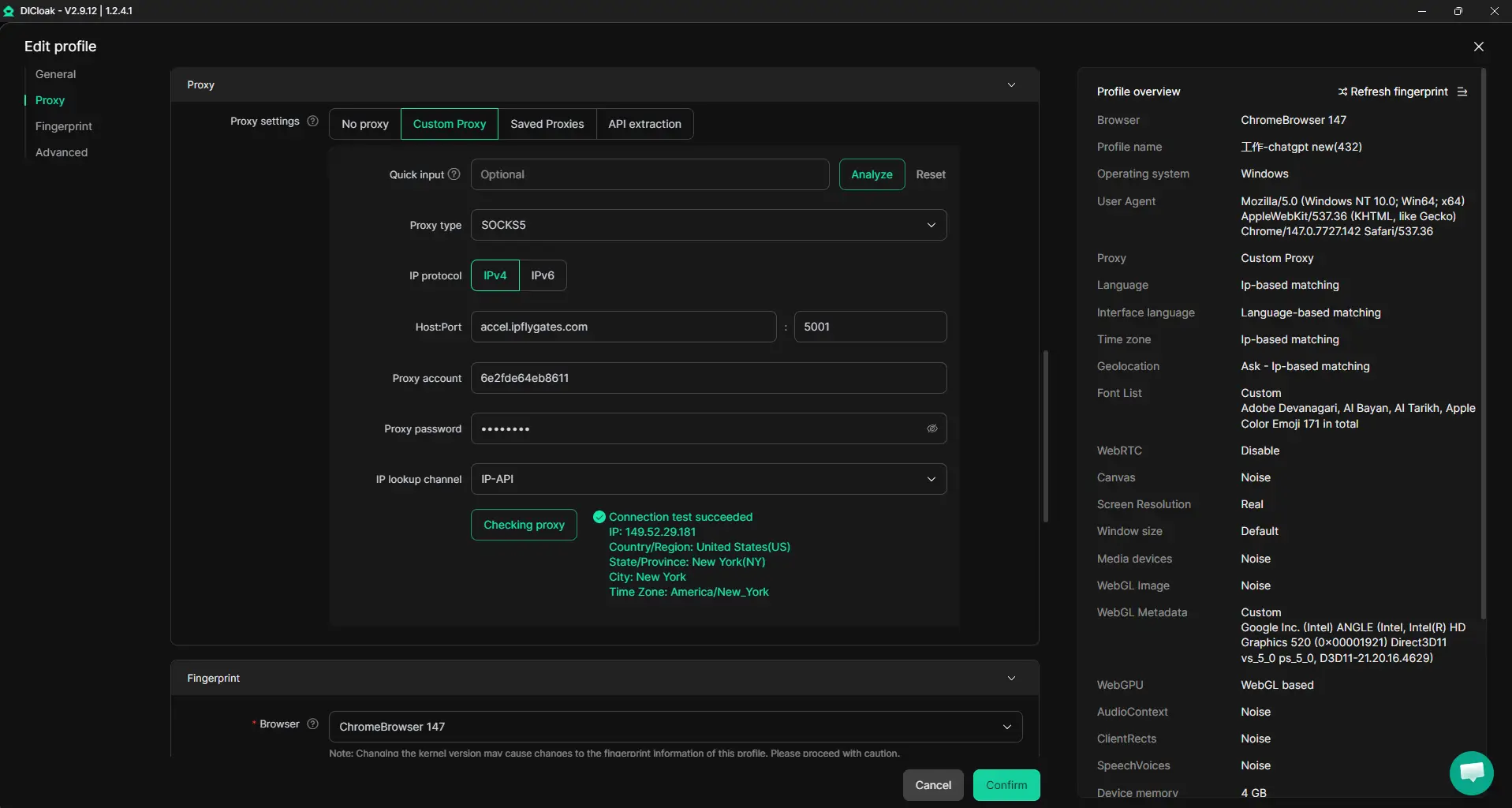This screenshot has height=808, width=1512.
Task: Click the WebGL based value
Action: coord(1277,685)
